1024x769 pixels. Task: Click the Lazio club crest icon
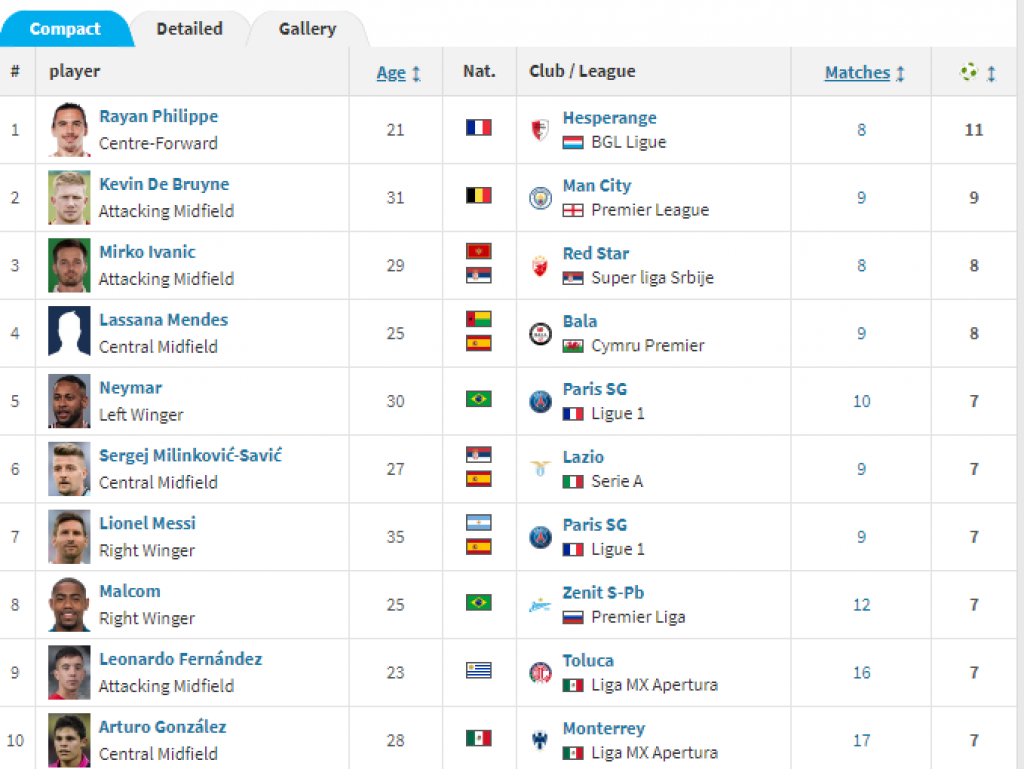(540, 469)
